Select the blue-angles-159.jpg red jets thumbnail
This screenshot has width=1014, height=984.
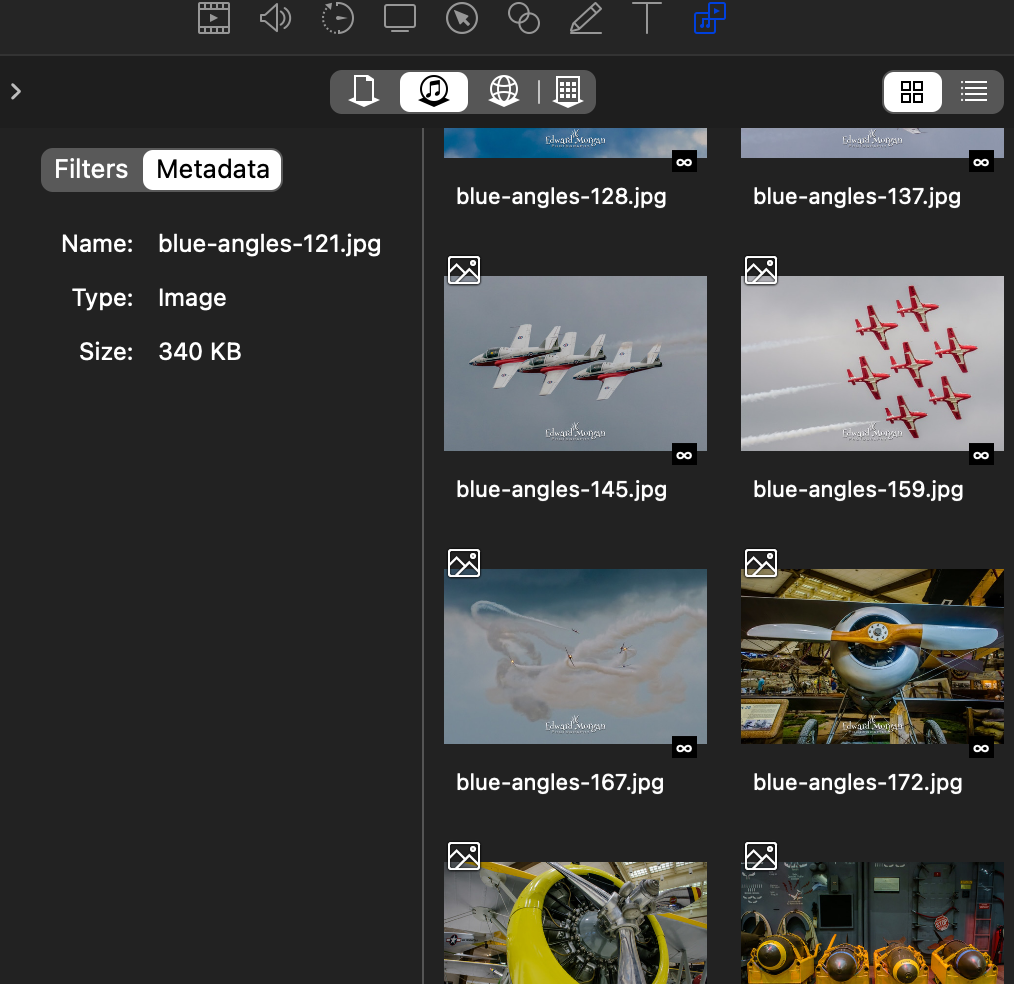point(872,363)
